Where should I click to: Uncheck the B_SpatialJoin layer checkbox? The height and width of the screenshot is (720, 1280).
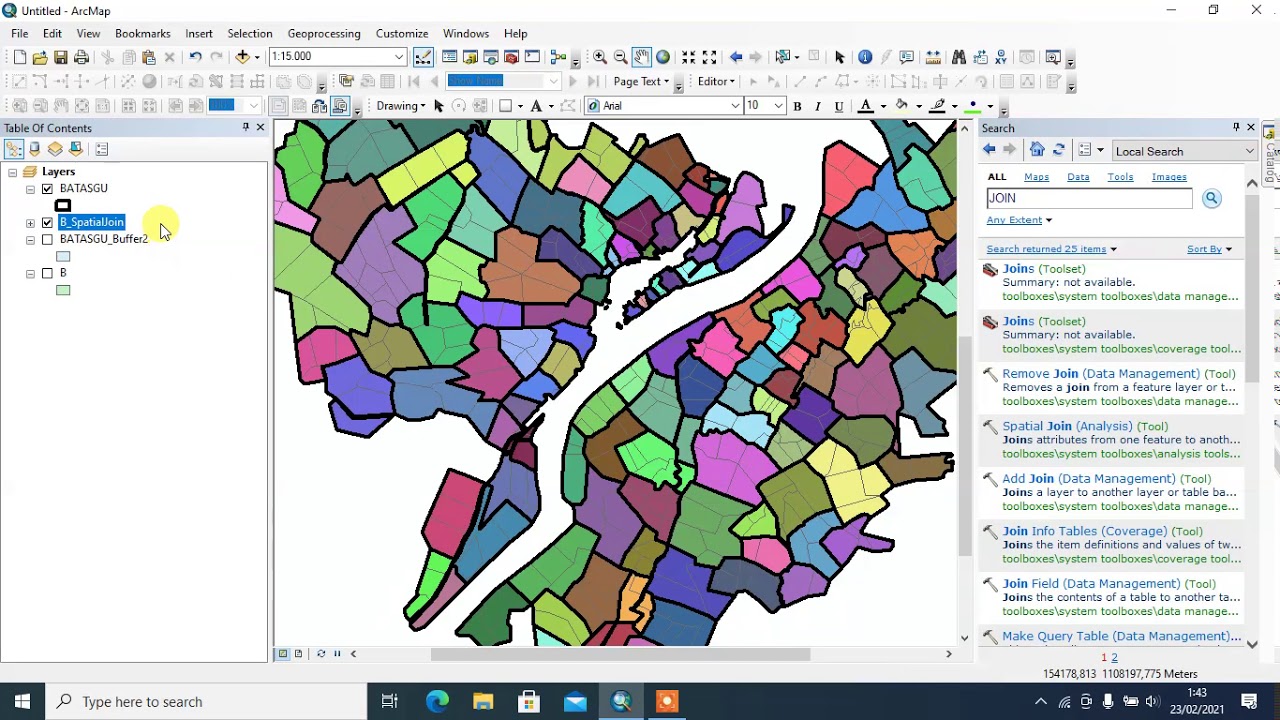47,223
